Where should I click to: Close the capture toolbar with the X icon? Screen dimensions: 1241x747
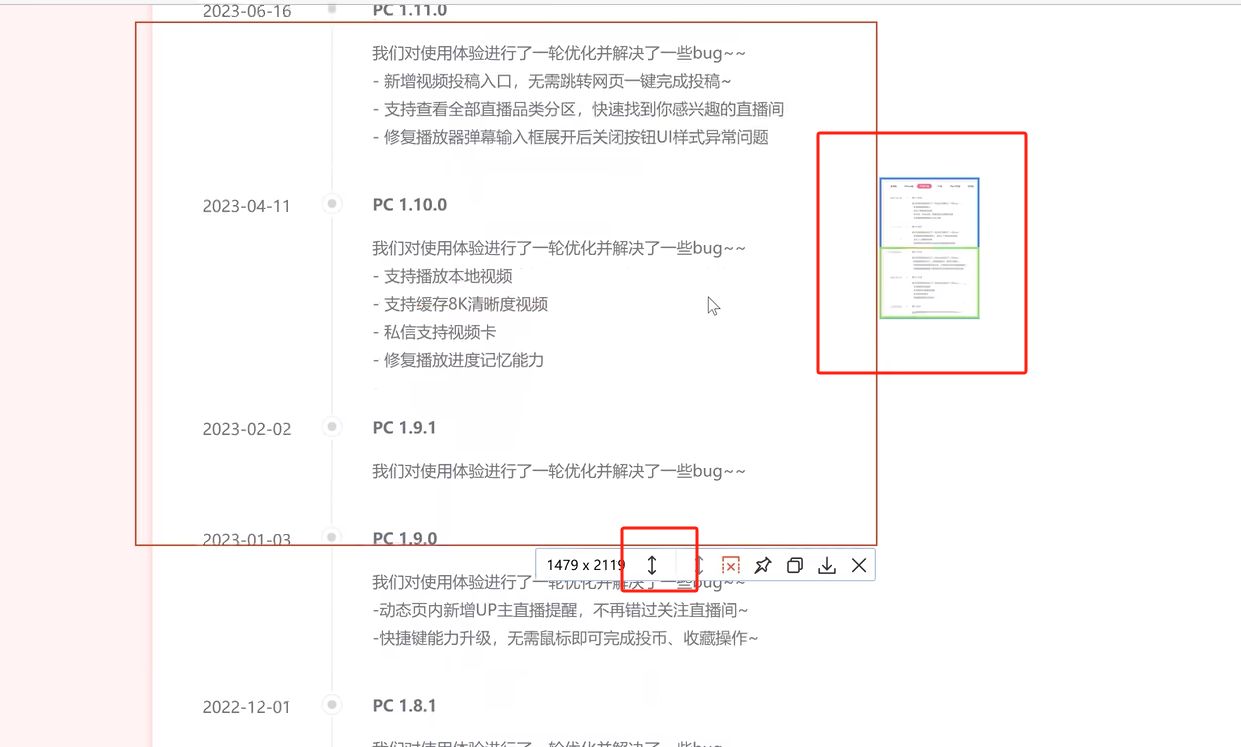858,565
